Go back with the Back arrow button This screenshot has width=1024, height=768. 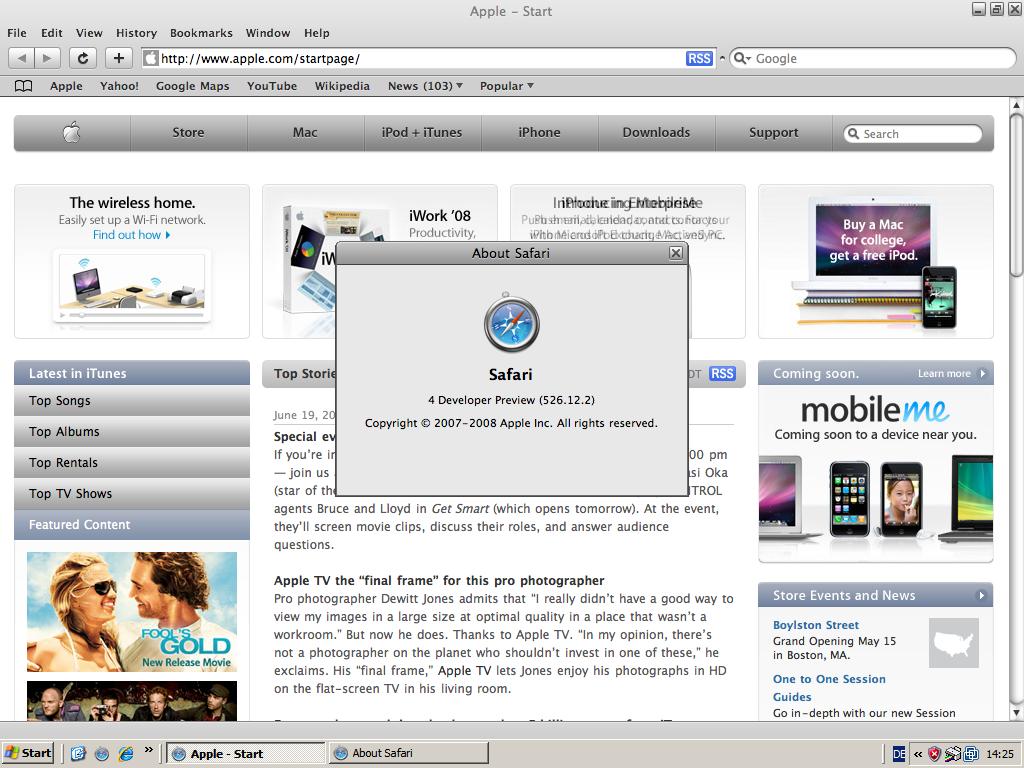point(22,58)
